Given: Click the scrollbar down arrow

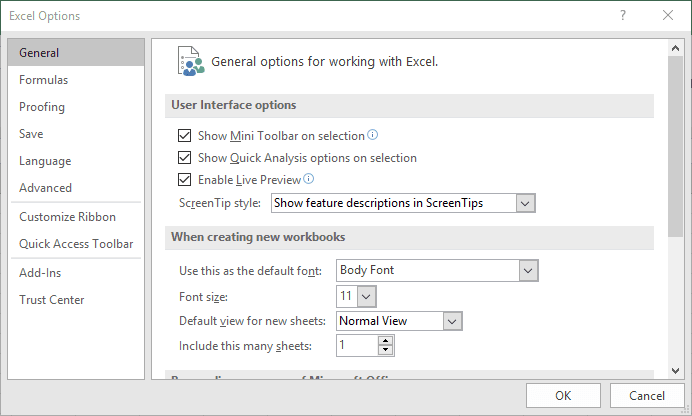Looking at the screenshot, I should click(x=675, y=371).
